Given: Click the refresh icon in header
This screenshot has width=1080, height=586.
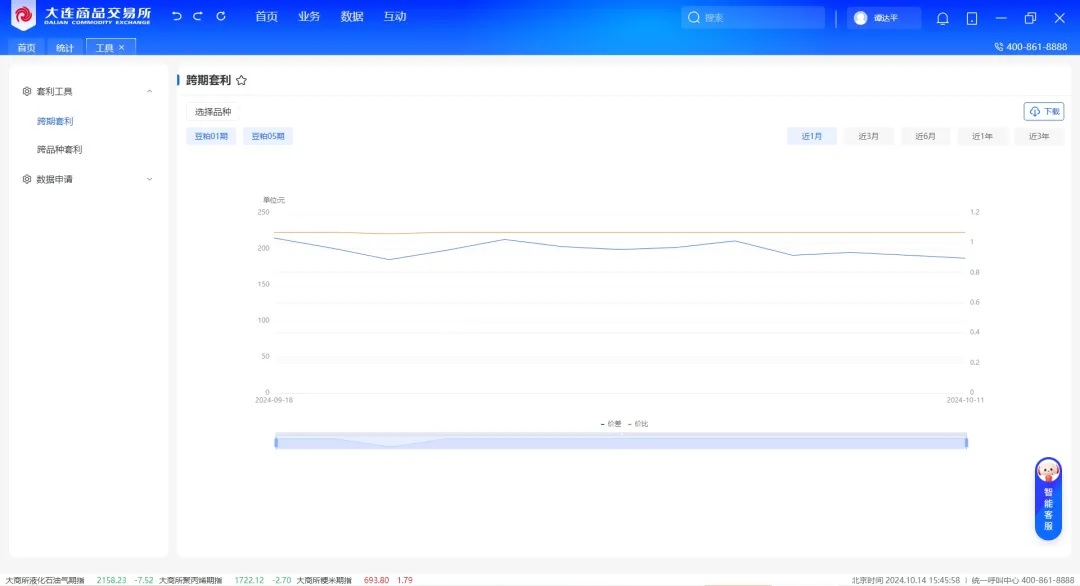Looking at the screenshot, I should [221, 17].
